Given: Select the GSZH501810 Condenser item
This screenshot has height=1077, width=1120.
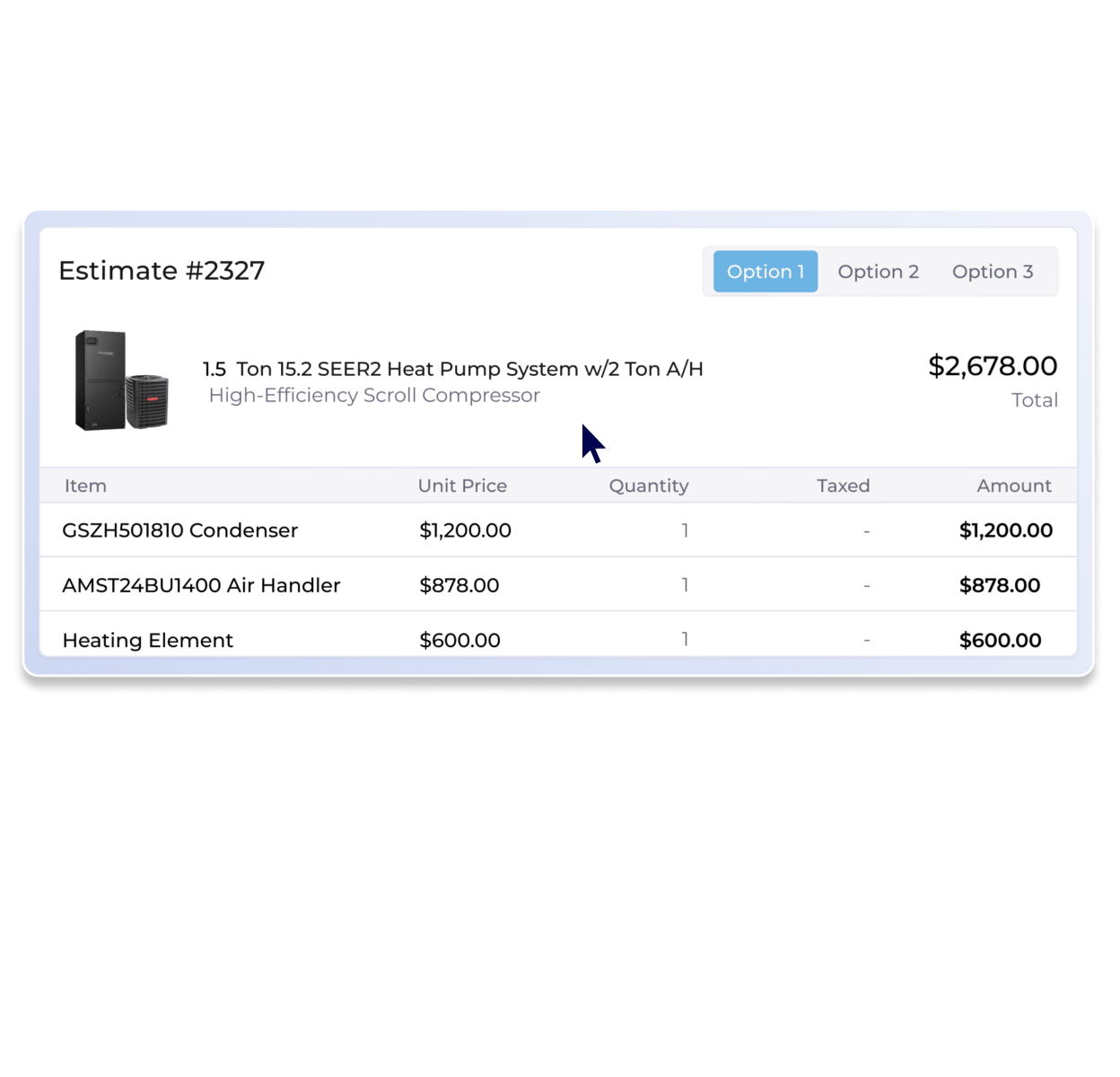Looking at the screenshot, I should click(x=179, y=530).
